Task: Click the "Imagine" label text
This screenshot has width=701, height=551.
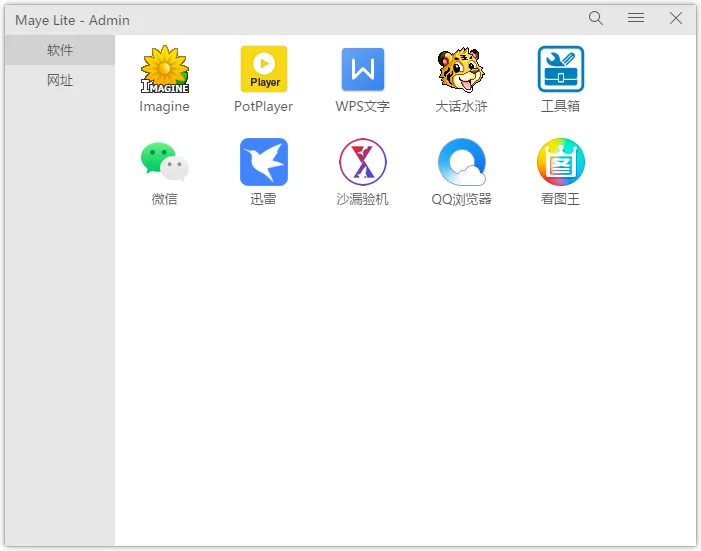Action: pyautogui.click(x=165, y=106)
